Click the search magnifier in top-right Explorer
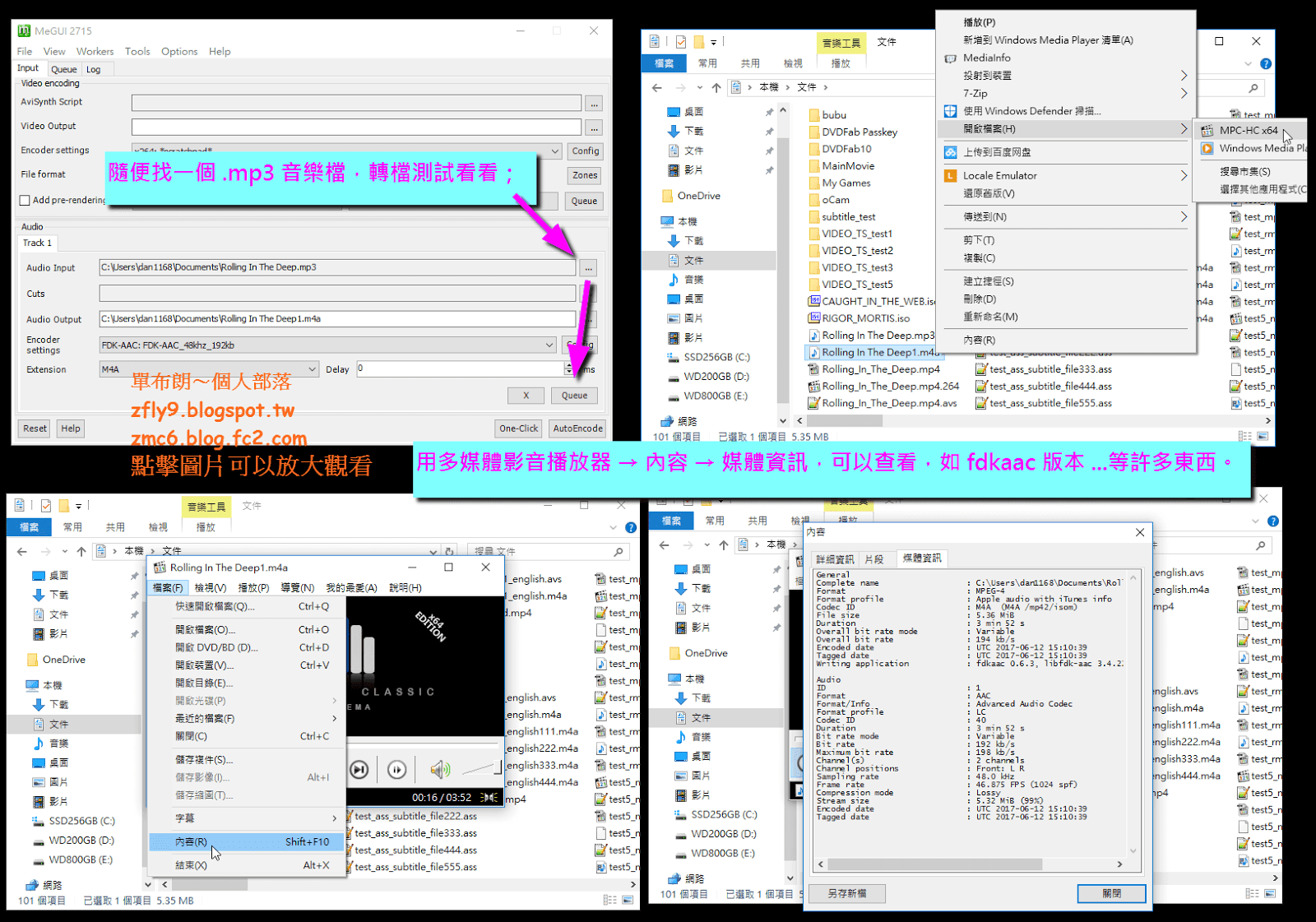This screenshot has height=922, width=1316. point(1253,87)
